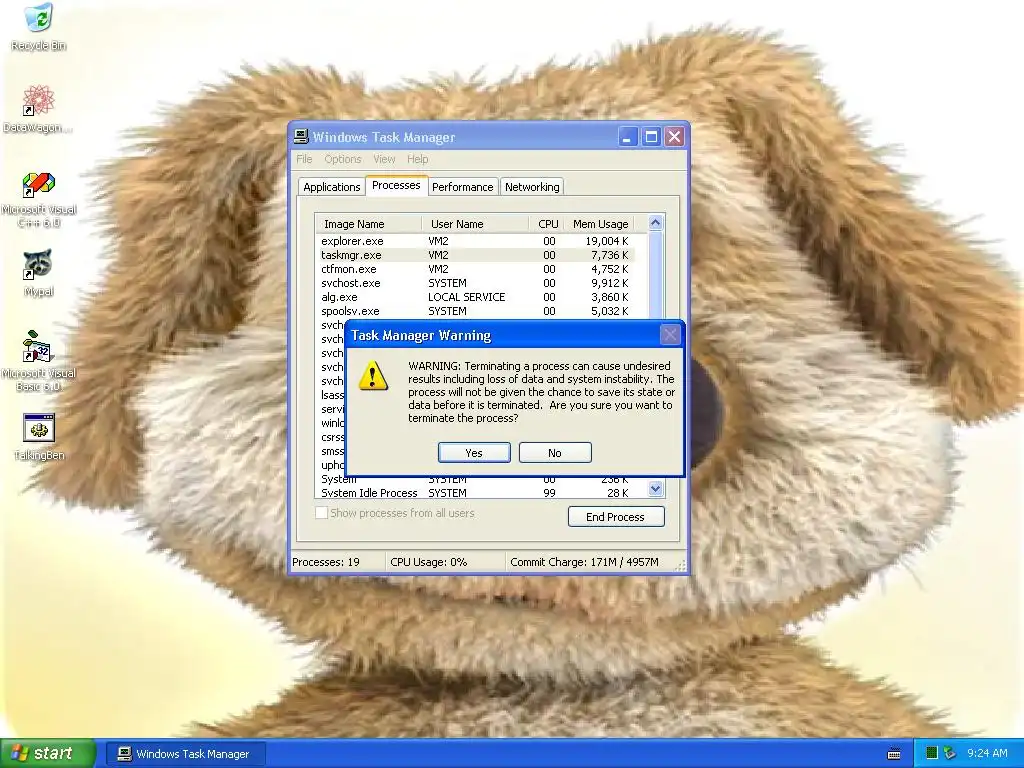Image resolution: width=1024 pixels, height=768 pixels.
Task: Switch to the Applications tab
Action: point(332,187)
